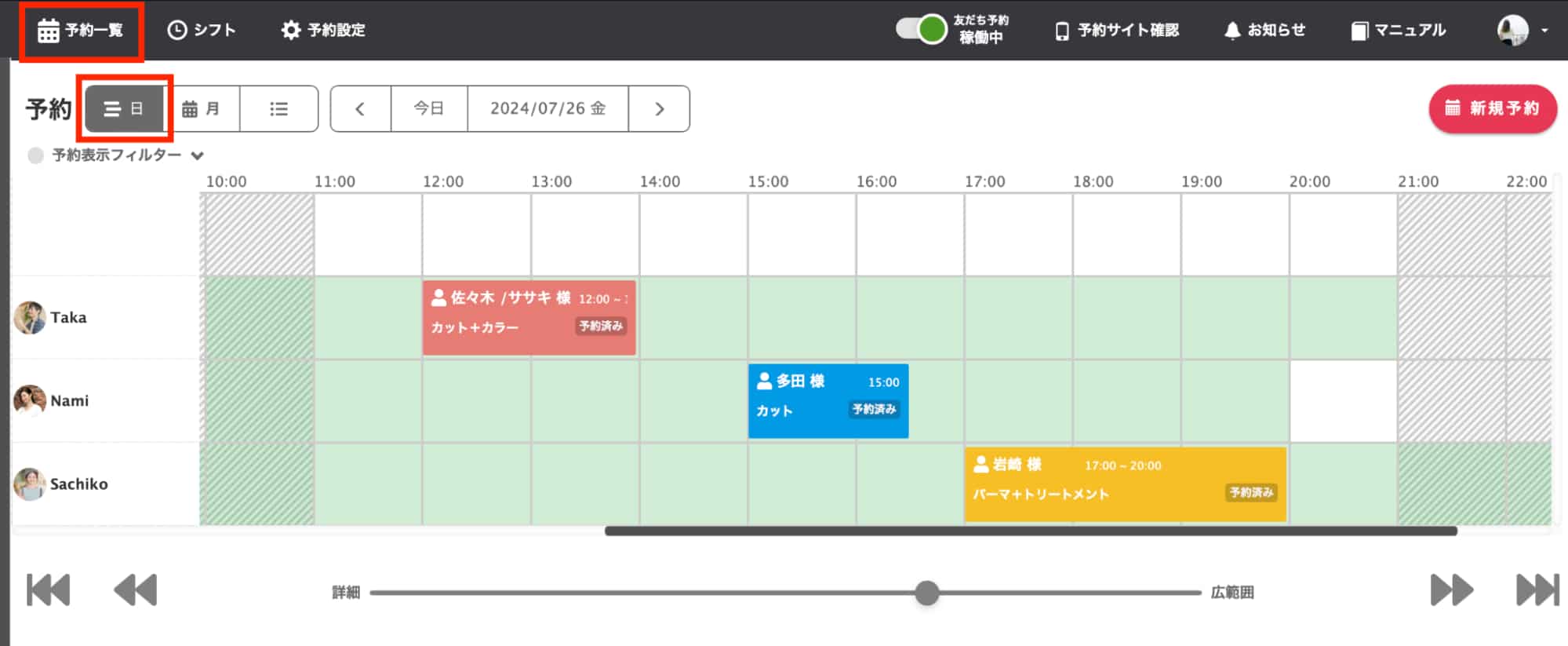Jump to 今日 today
1568x646 pixels.
click(x=429, y=108)
